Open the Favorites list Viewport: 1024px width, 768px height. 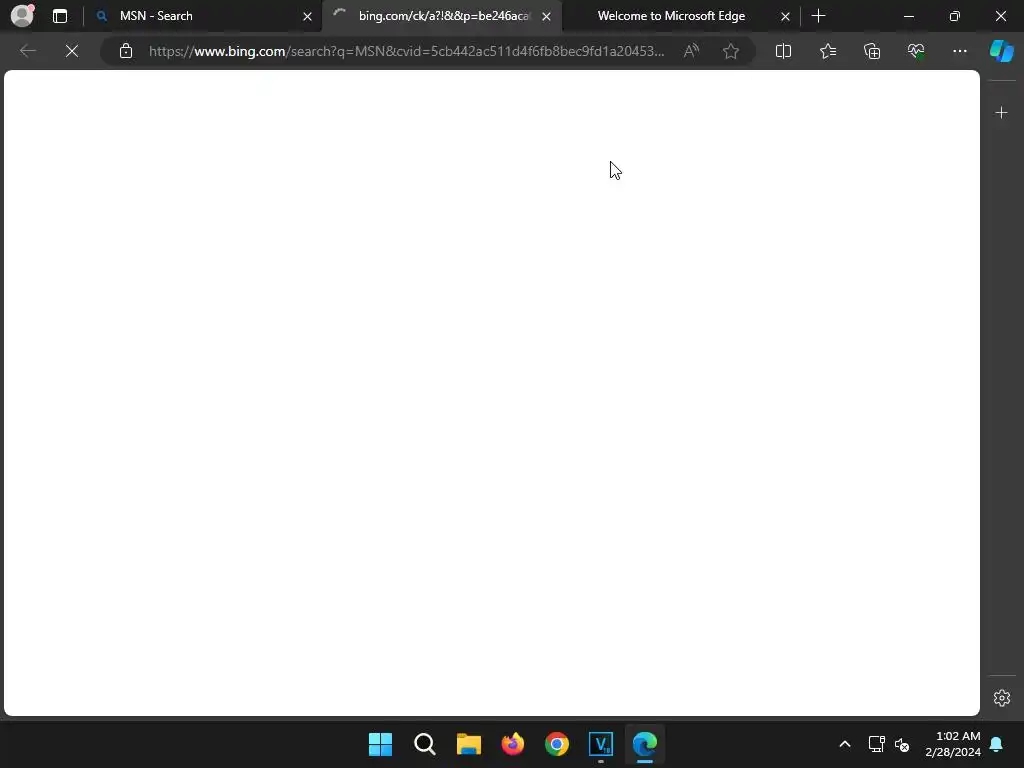(x=827, y=51)
